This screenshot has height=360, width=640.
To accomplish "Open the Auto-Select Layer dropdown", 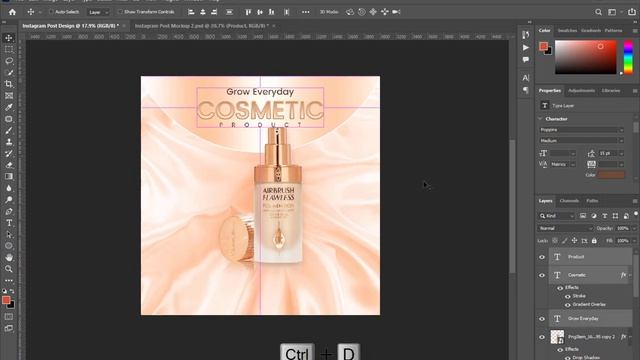I will click(x=98, y=12).
